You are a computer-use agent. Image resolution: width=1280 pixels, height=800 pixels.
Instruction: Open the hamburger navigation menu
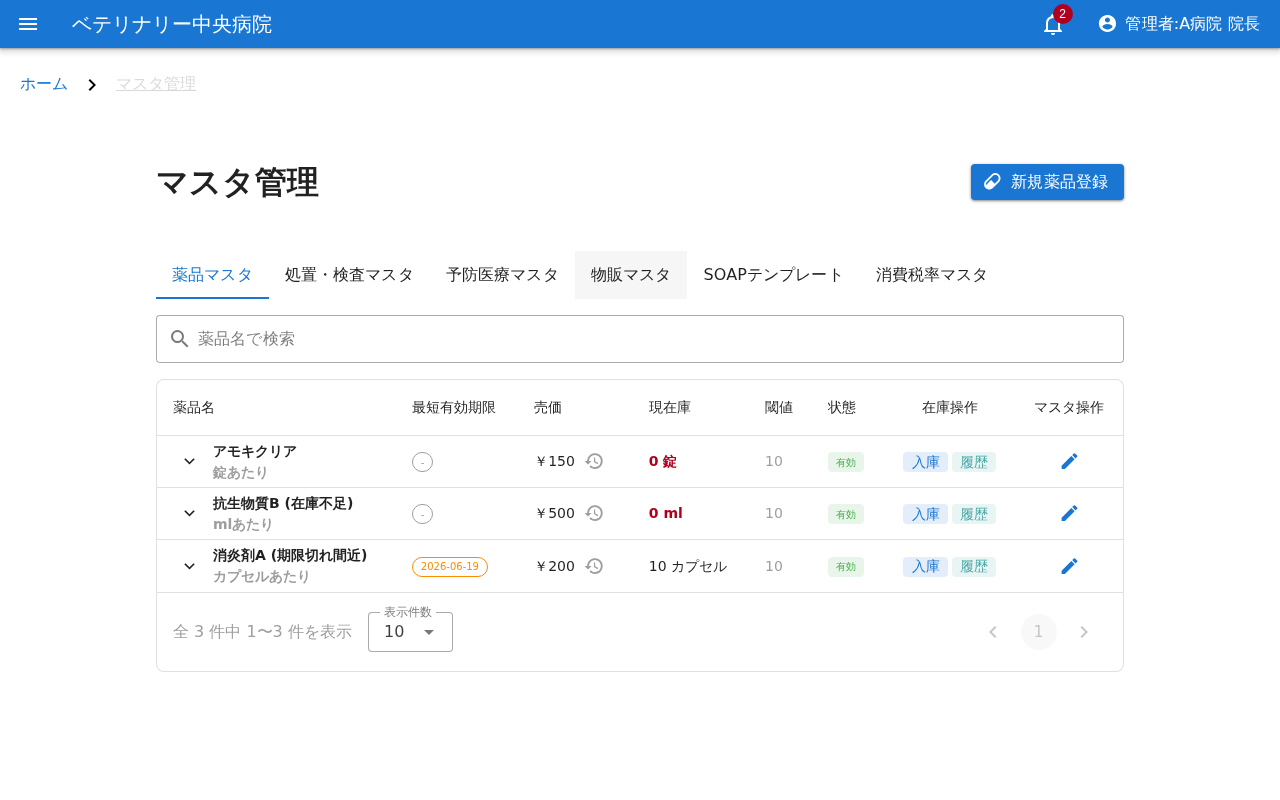[28, 24]
